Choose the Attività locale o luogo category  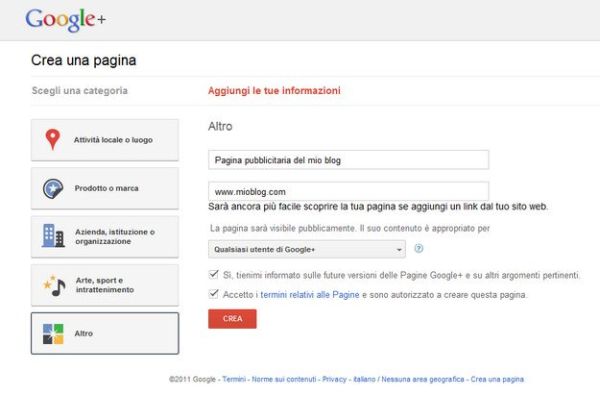click(x=105, y=140)
